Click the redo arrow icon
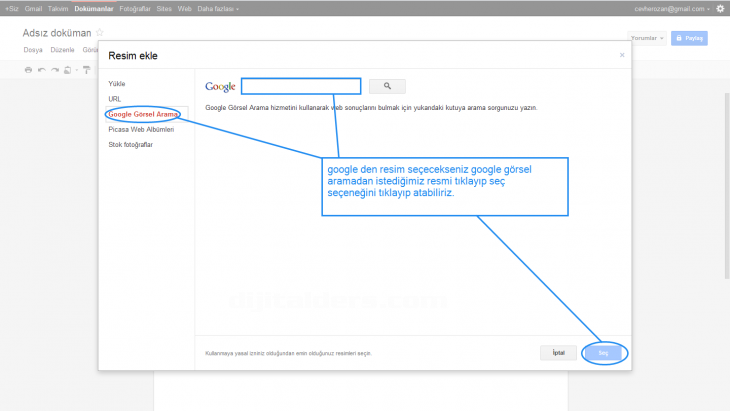 point(55,69)
